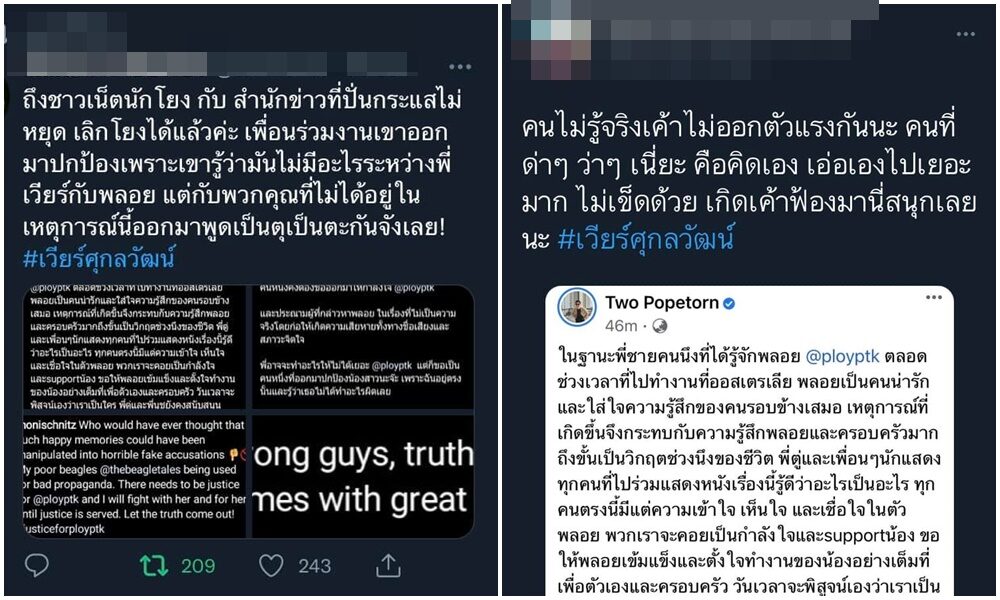The width and height of the screenshot is (1000, 600).
Task: Open the #เวียร์ศุกลวัฒน์ hashtag in right tweet
Action: [645, 240]
